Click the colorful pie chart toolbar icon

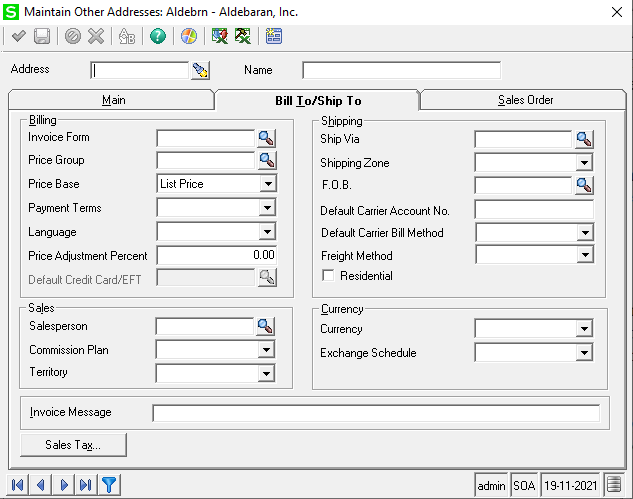pos(189,36)
